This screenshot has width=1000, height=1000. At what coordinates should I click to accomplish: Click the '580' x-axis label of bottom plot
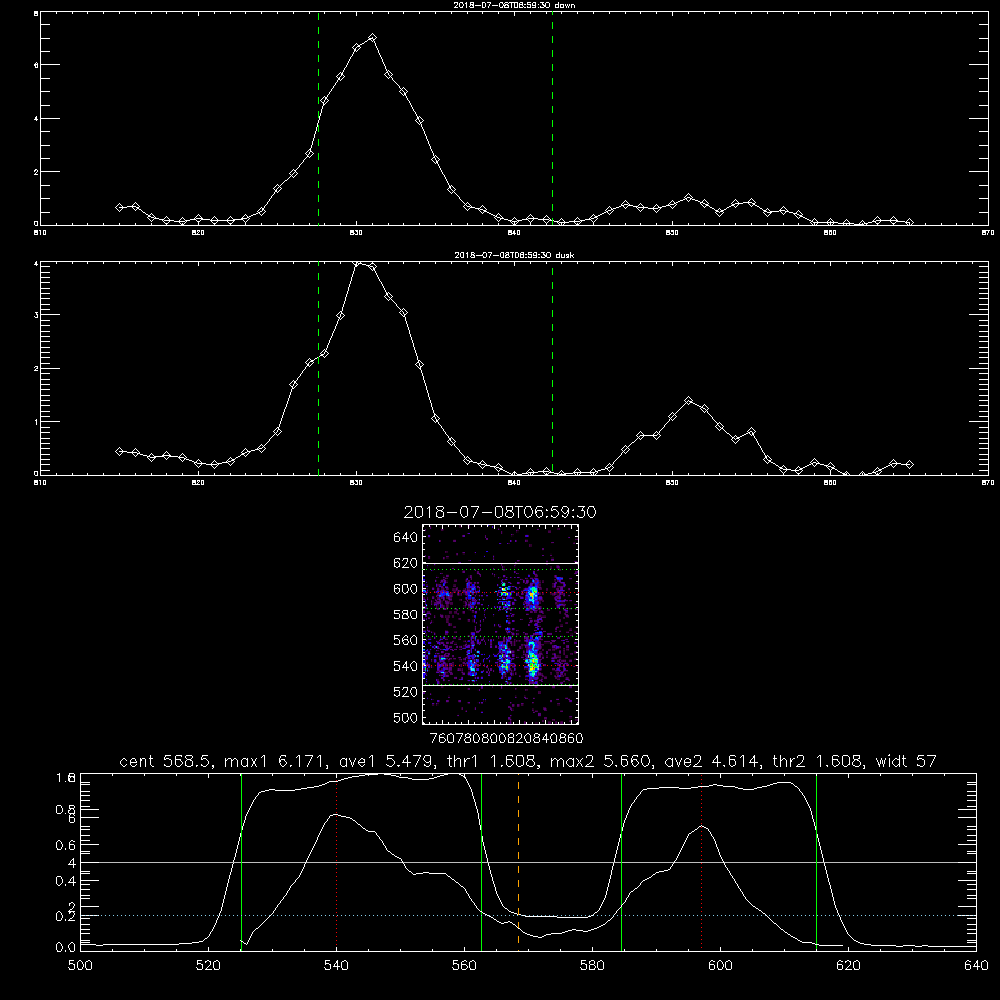click(592, 966)
